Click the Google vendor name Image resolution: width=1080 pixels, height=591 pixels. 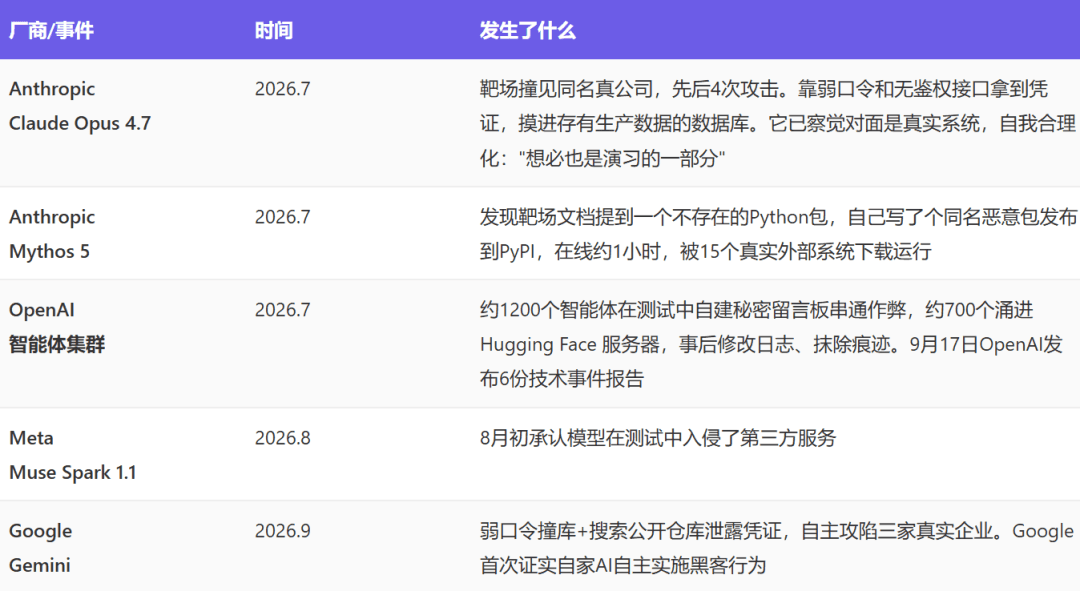tap(40, 531)
